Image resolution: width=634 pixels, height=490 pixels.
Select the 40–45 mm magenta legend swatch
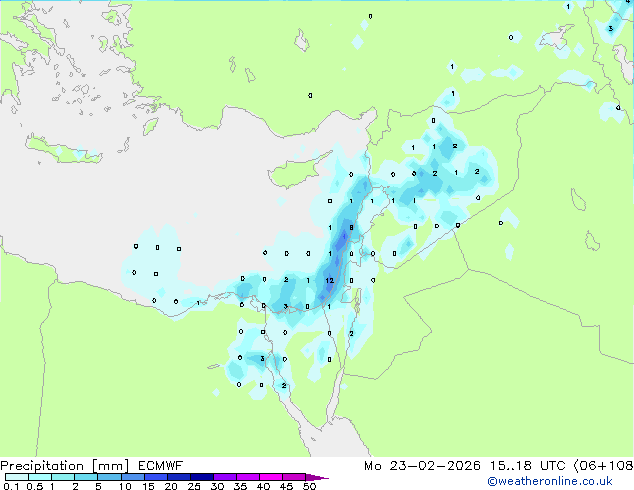click(x=271, y=477)
